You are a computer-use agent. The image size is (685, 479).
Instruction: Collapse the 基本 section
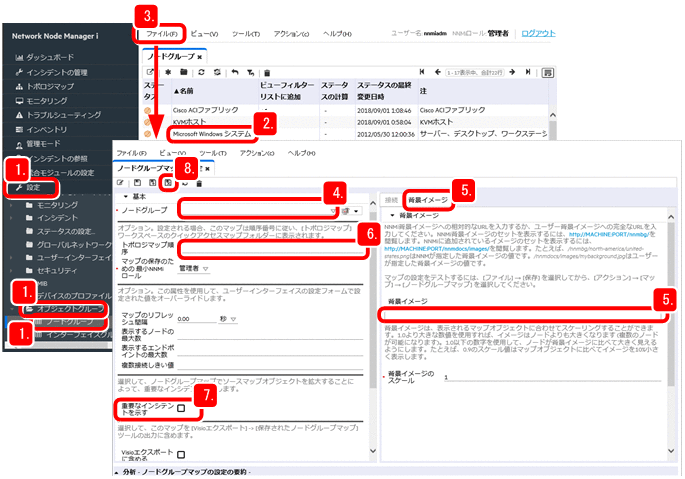tap(126, 197)
